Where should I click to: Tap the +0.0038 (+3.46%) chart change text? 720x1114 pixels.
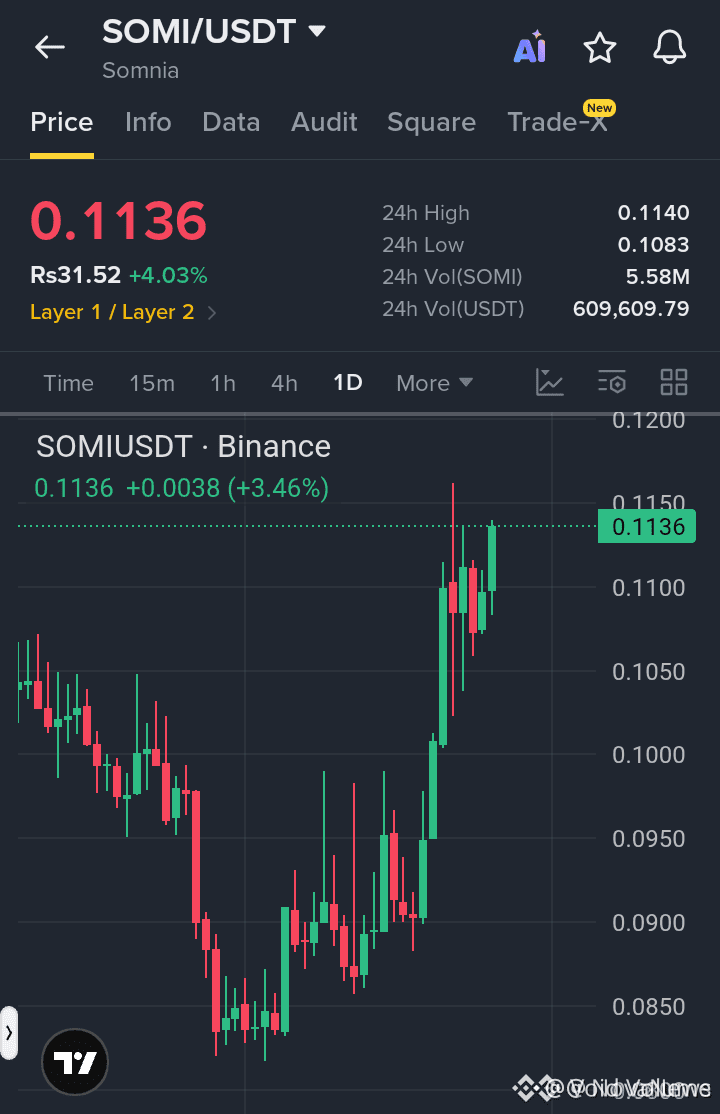(227, 488)
